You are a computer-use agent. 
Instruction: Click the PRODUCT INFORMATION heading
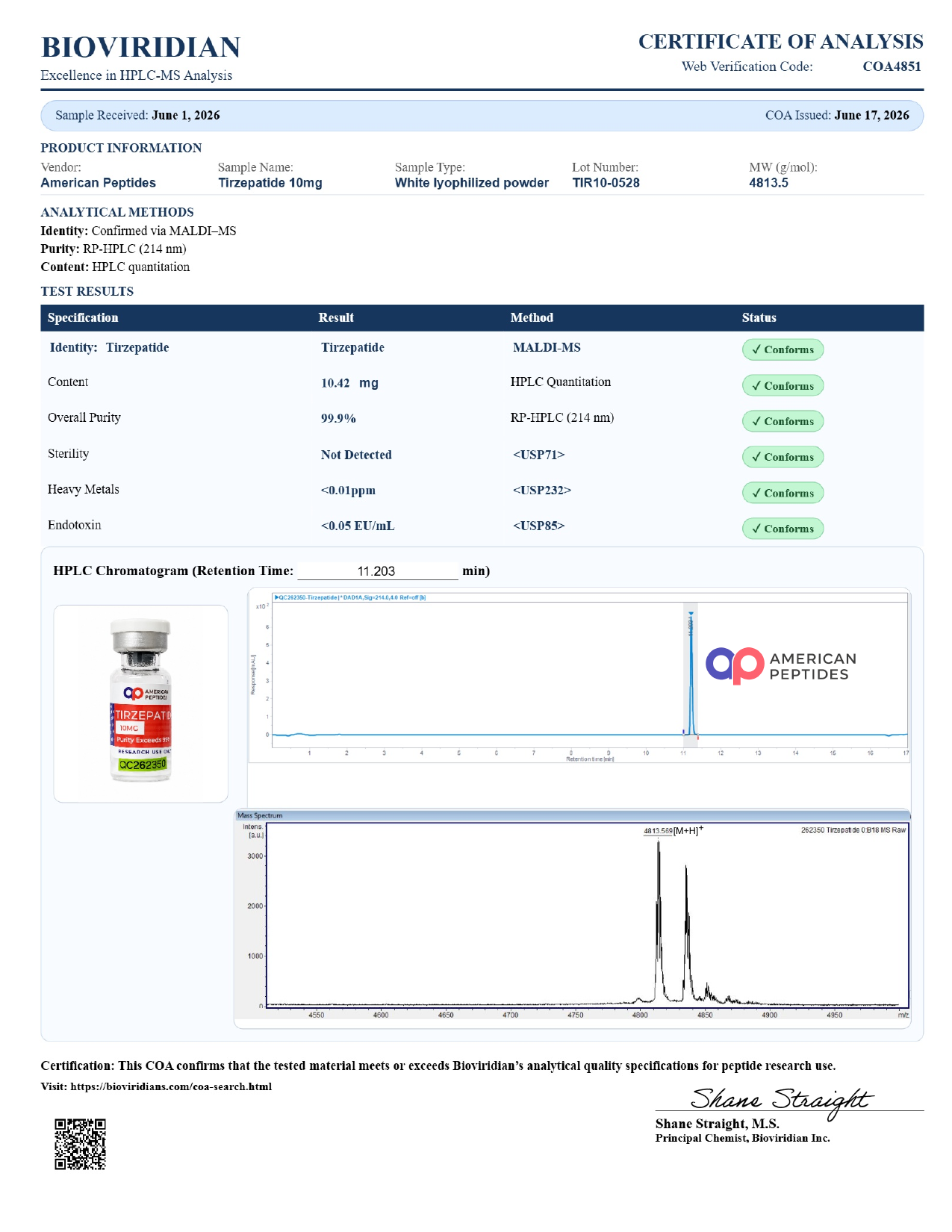(121, 148)
